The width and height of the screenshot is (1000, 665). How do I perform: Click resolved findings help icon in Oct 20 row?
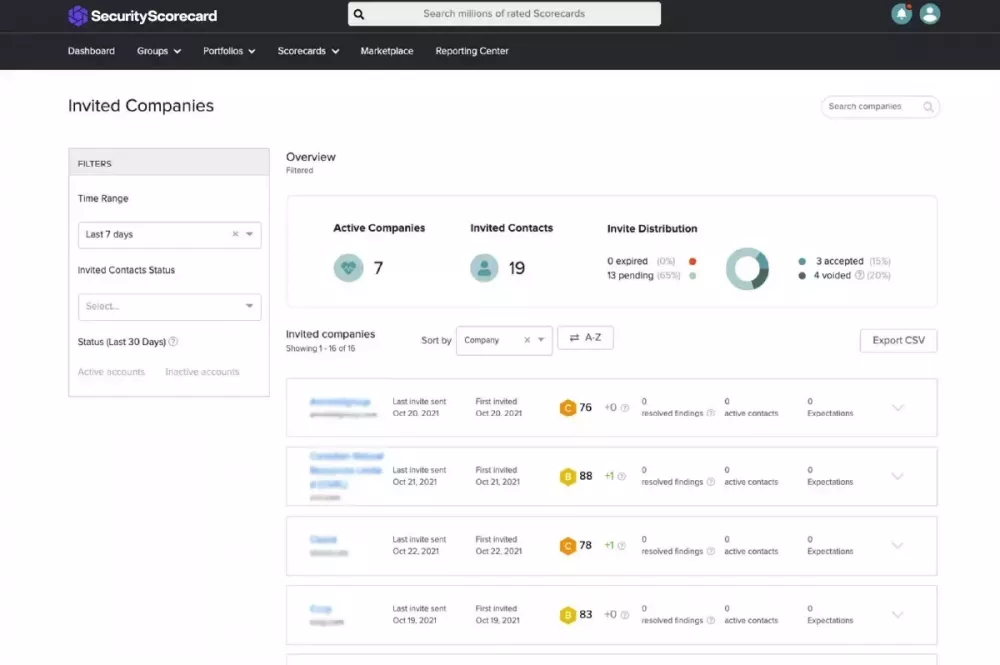(x=710, y=413)
